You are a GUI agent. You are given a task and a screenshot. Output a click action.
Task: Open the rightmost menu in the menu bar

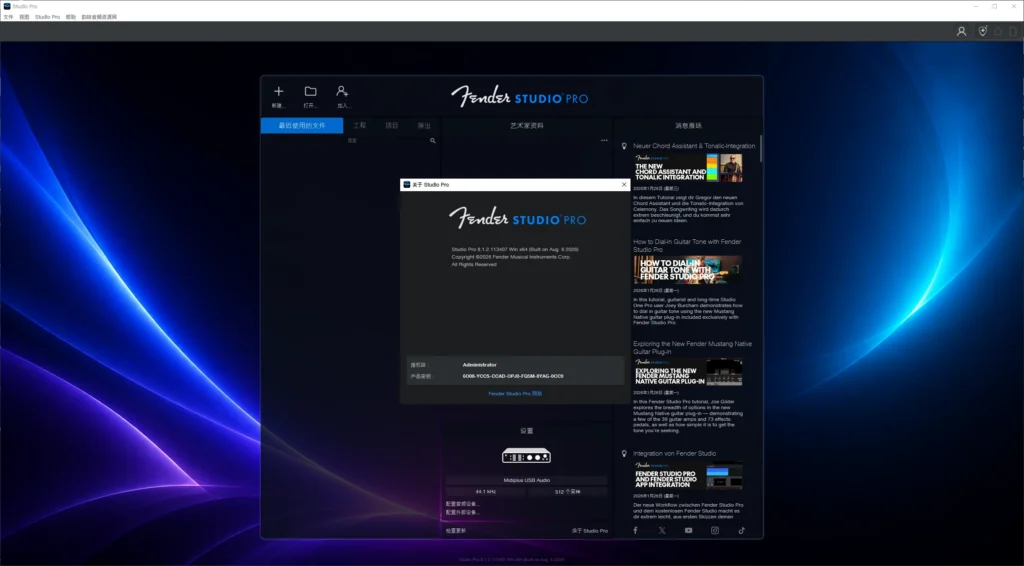point(99,17)
